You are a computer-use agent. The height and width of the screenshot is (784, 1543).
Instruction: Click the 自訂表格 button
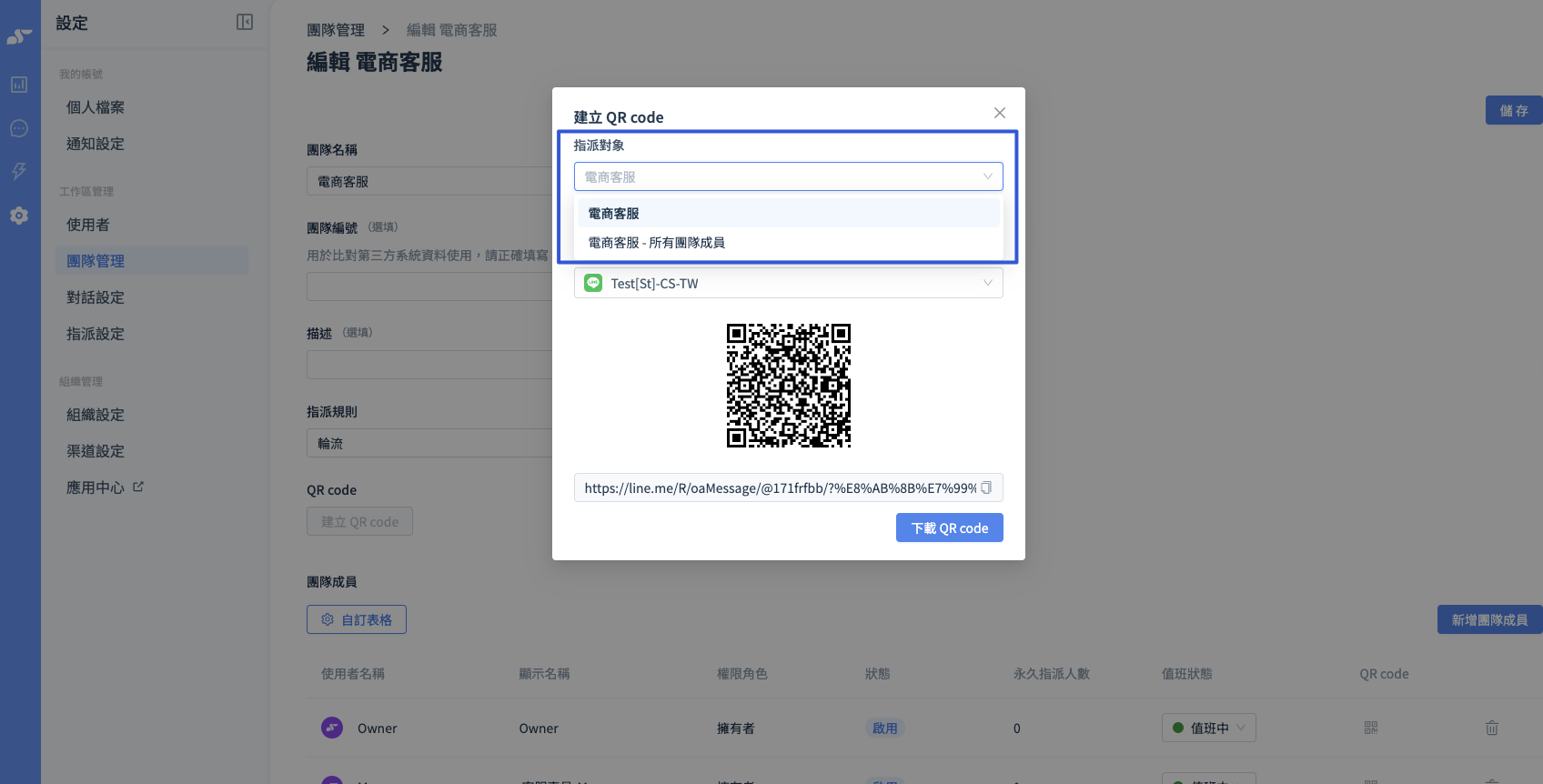357,619
